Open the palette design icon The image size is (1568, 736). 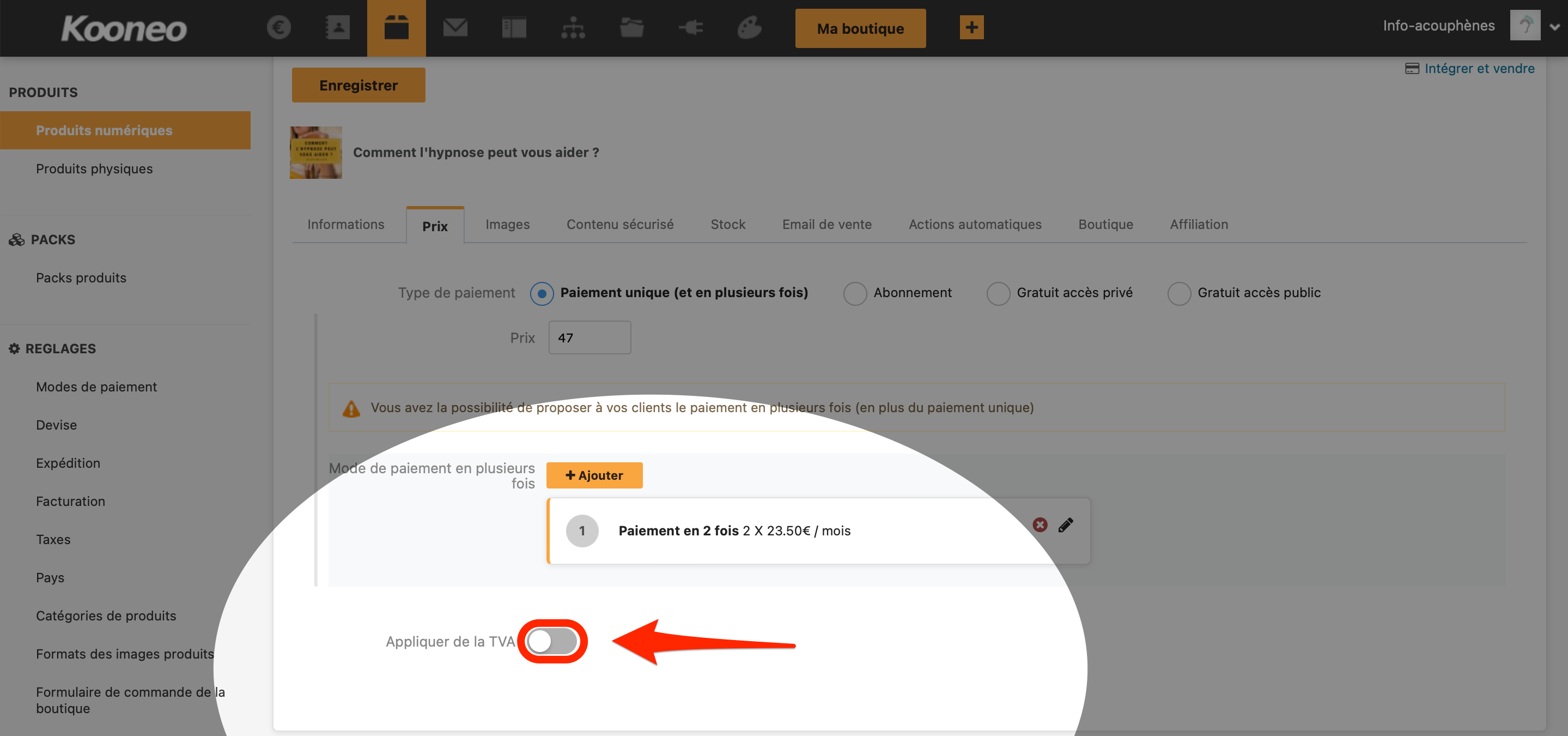coord(749,27)
